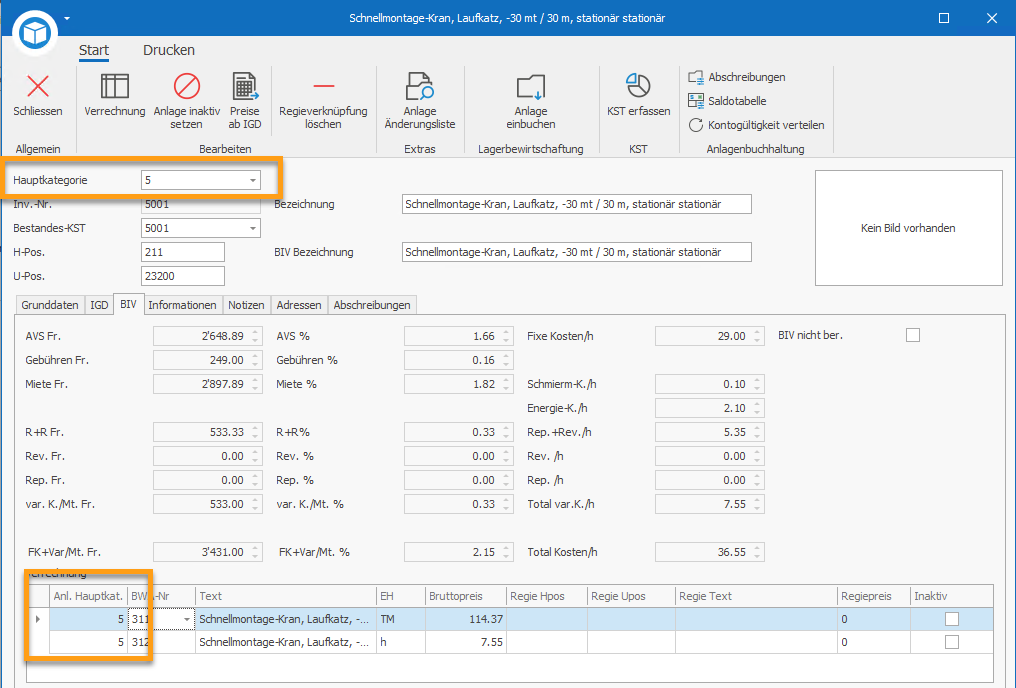Maximize the window
Viewport: 1016px width, 688px height.
(944, 18)
